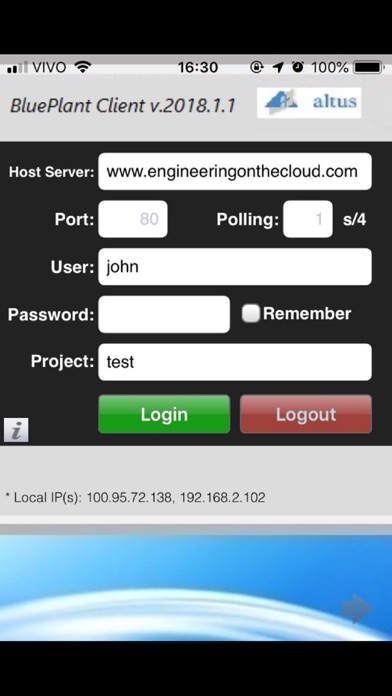Image resolution: width=392 pixels, height=696 pixels.
Task: Click the altus logo
Action: 309,103
